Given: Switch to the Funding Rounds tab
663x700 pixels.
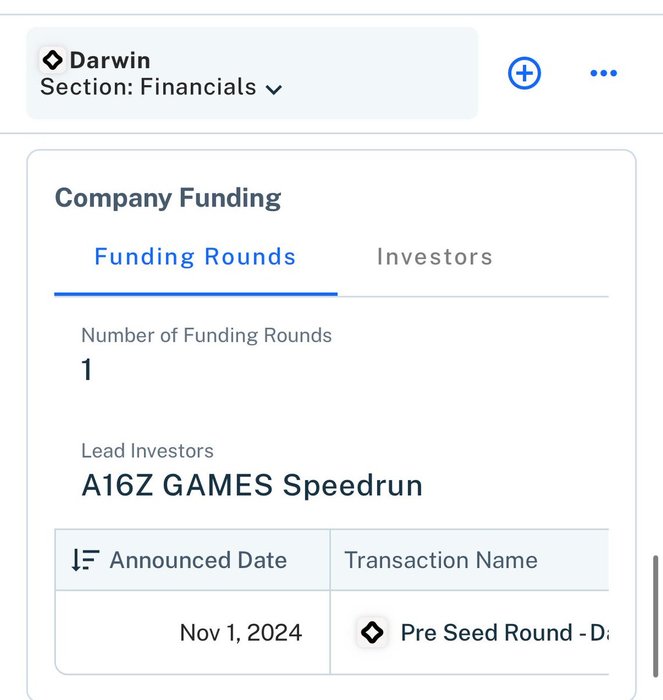Looking at the screenshot, I should tap(195, 257).
